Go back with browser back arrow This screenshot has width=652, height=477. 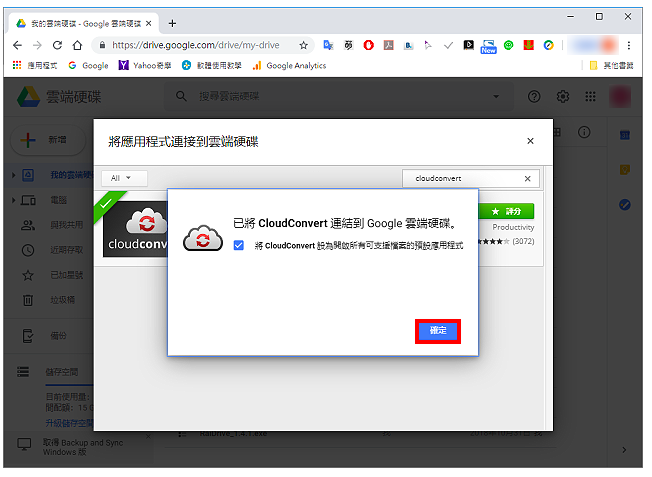coord(17,45)
